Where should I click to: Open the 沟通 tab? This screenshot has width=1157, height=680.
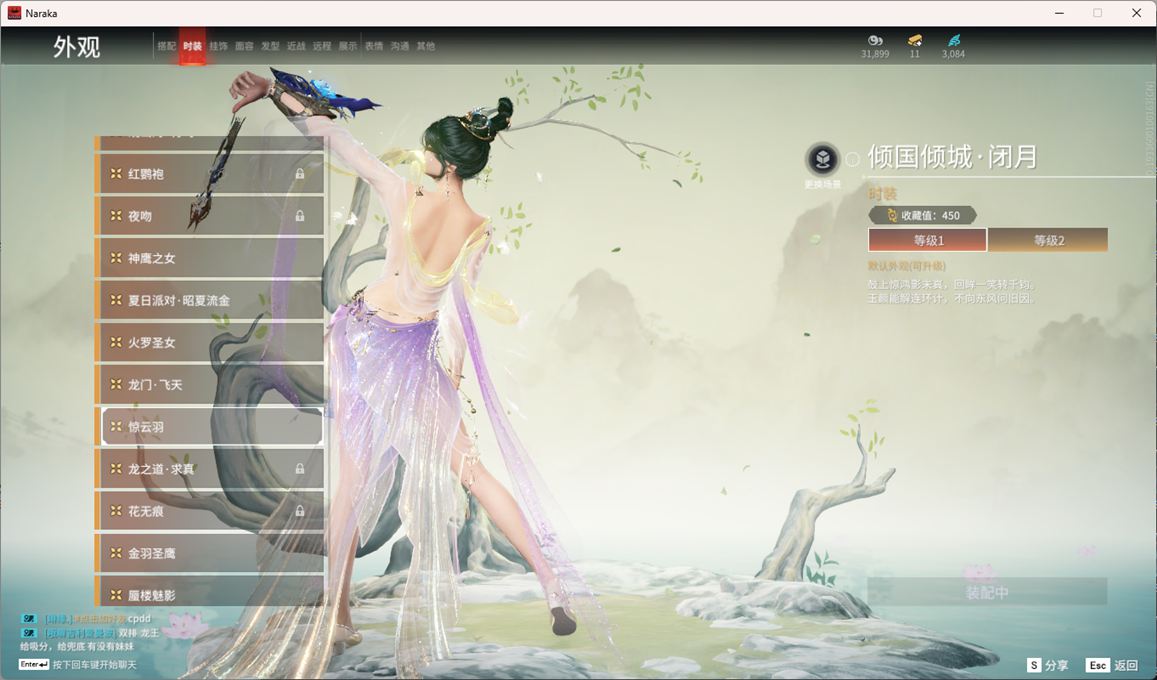coord(400,46)
